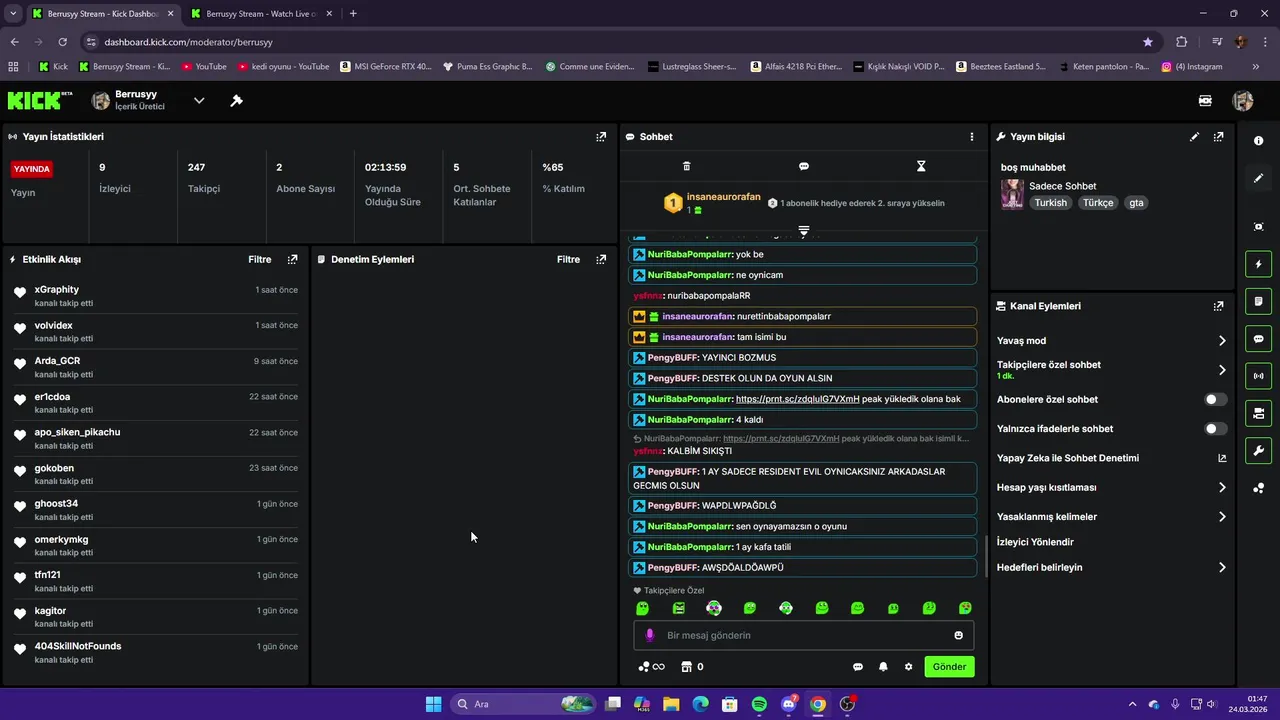Open the Sohbet three-dot options menu

(x=971, y=137)
